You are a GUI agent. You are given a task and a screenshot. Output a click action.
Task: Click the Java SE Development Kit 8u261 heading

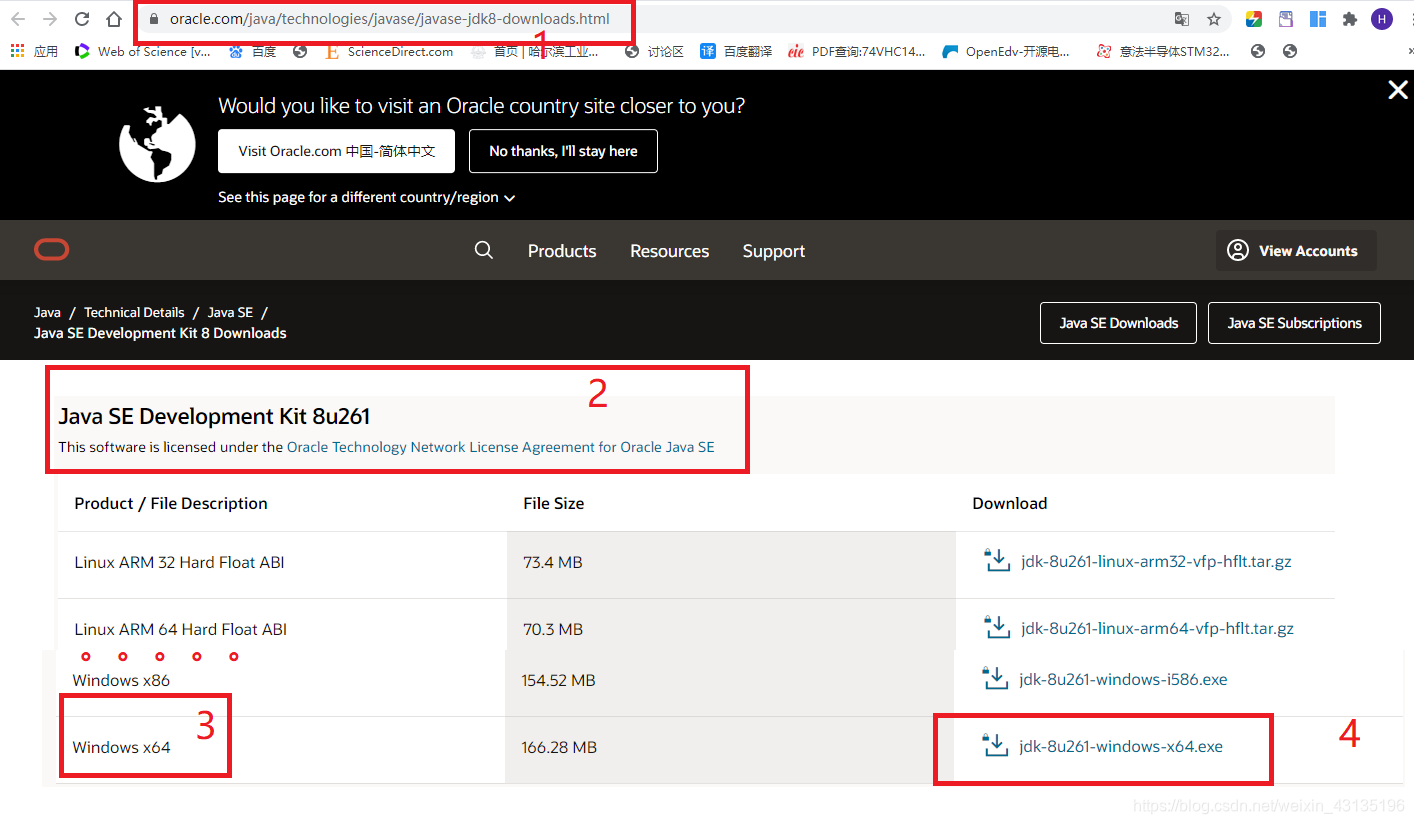(214, 416)
